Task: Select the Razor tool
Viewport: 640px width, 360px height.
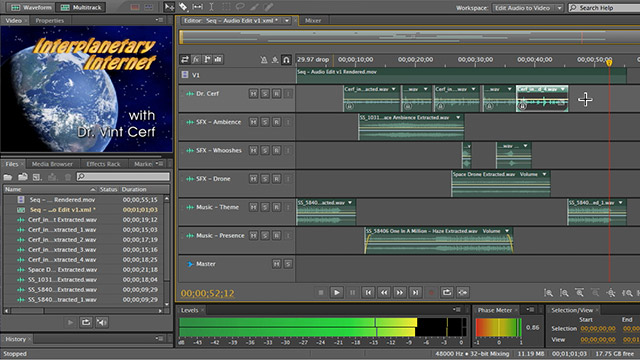Action: pos(183,7)
